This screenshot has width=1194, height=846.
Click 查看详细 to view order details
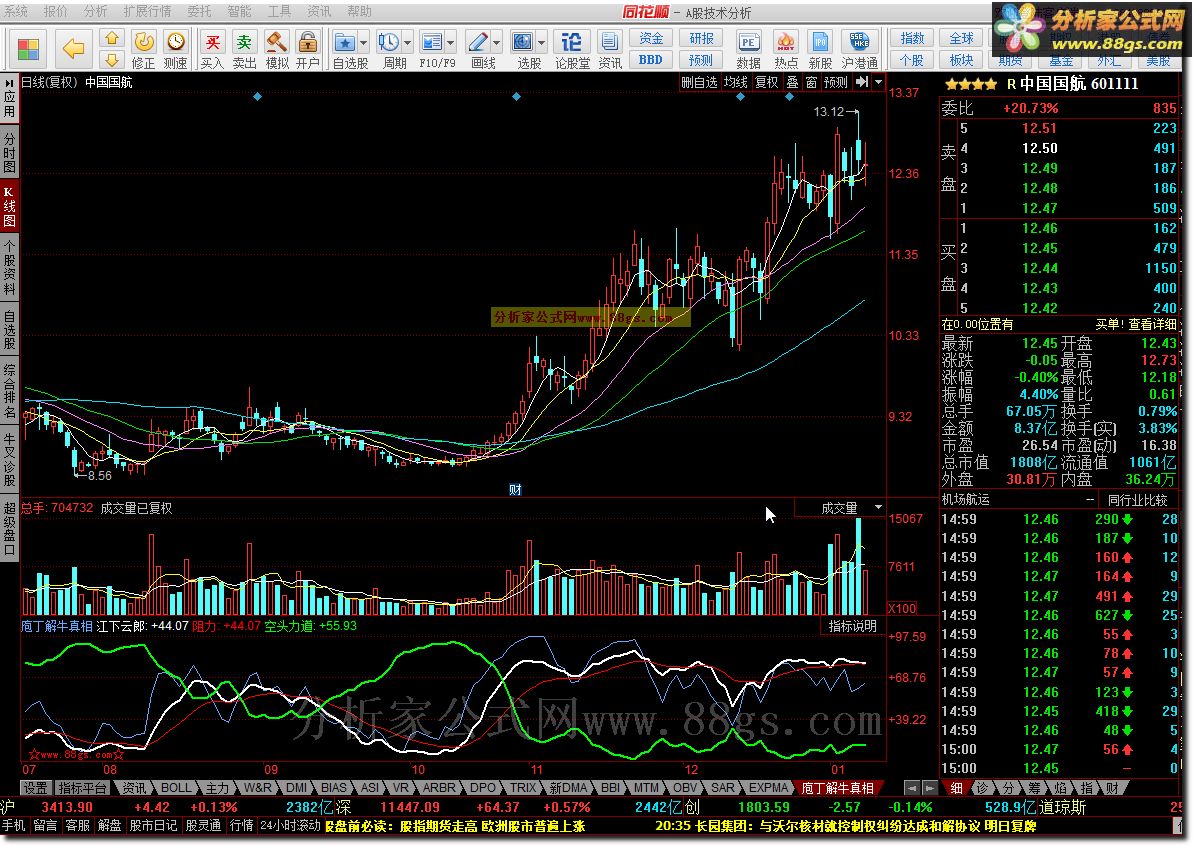coord(1152,324)
